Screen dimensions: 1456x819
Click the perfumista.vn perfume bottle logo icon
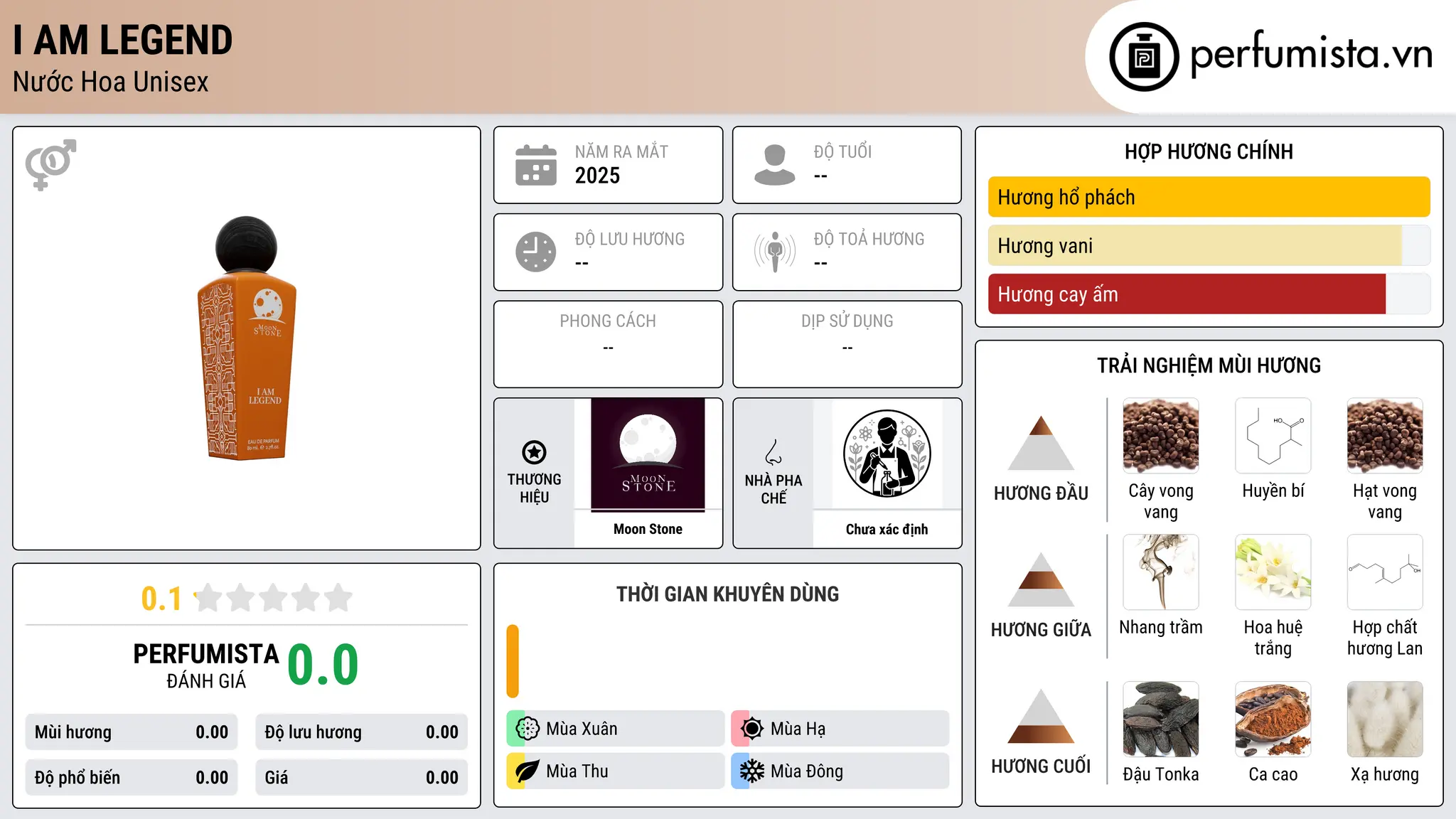pos(1144,57)
